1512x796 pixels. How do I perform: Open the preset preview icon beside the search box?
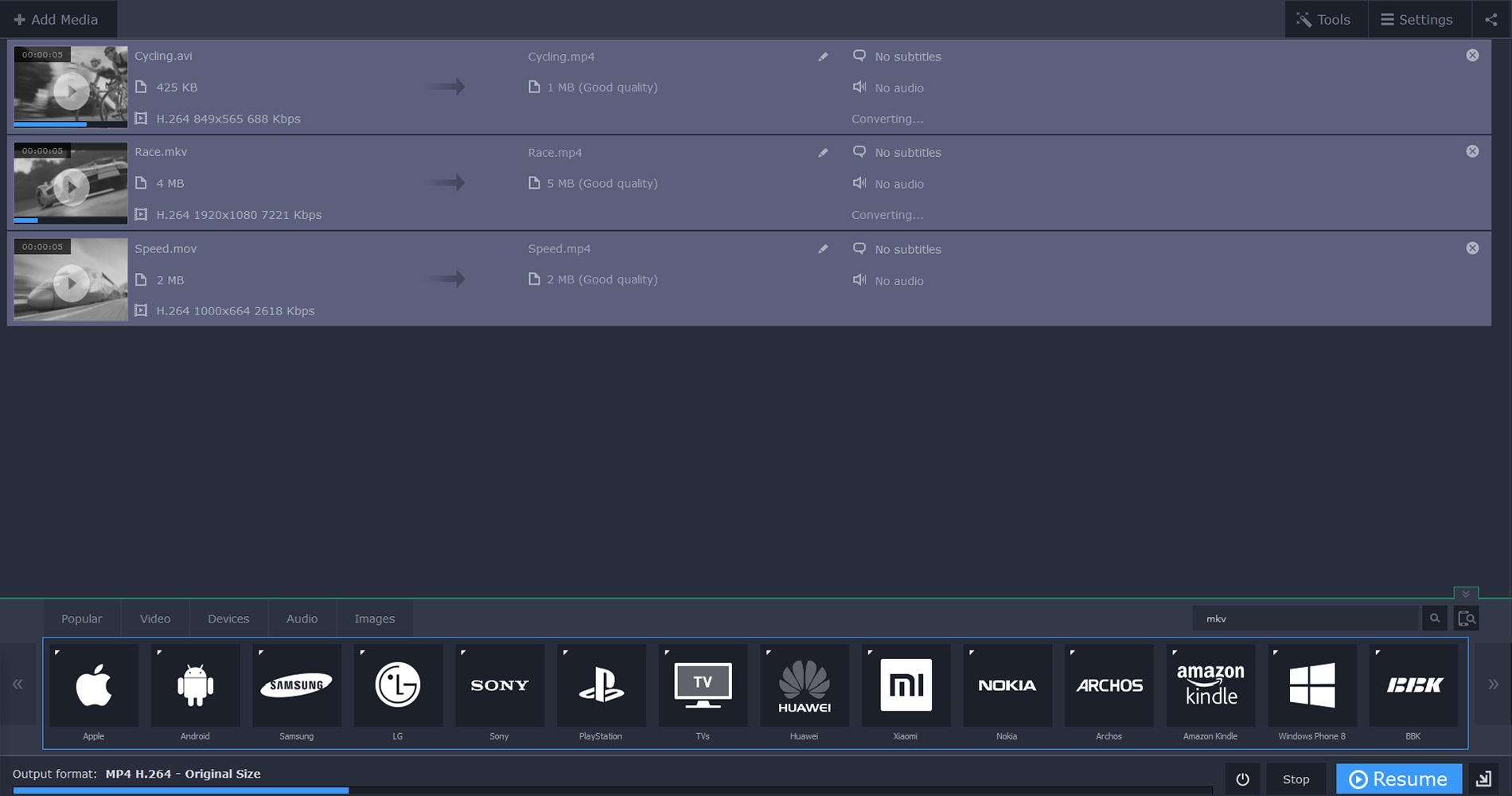tap(1467, 618)
